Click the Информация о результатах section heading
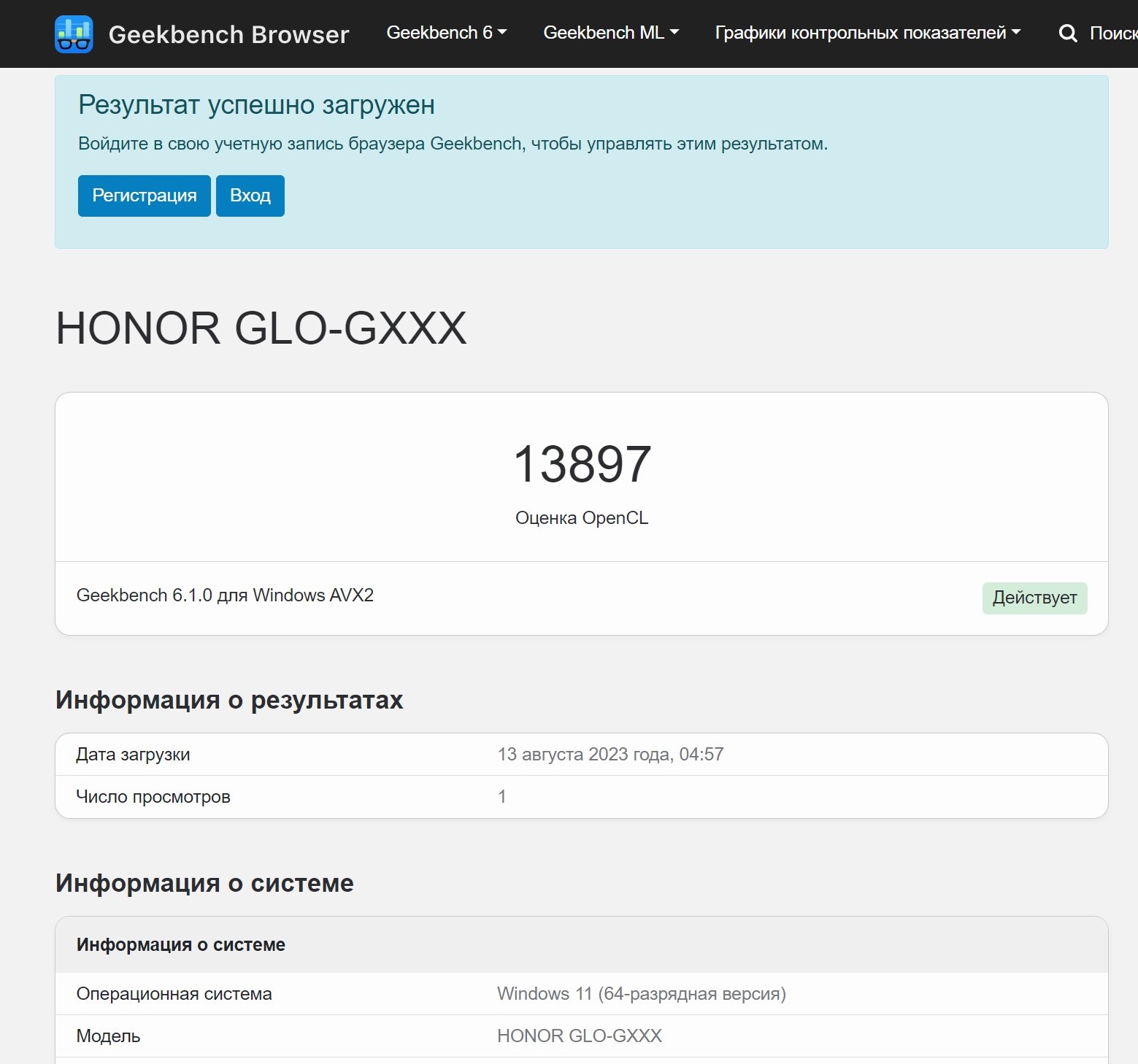1138x1064 pixels. (229, 700)
